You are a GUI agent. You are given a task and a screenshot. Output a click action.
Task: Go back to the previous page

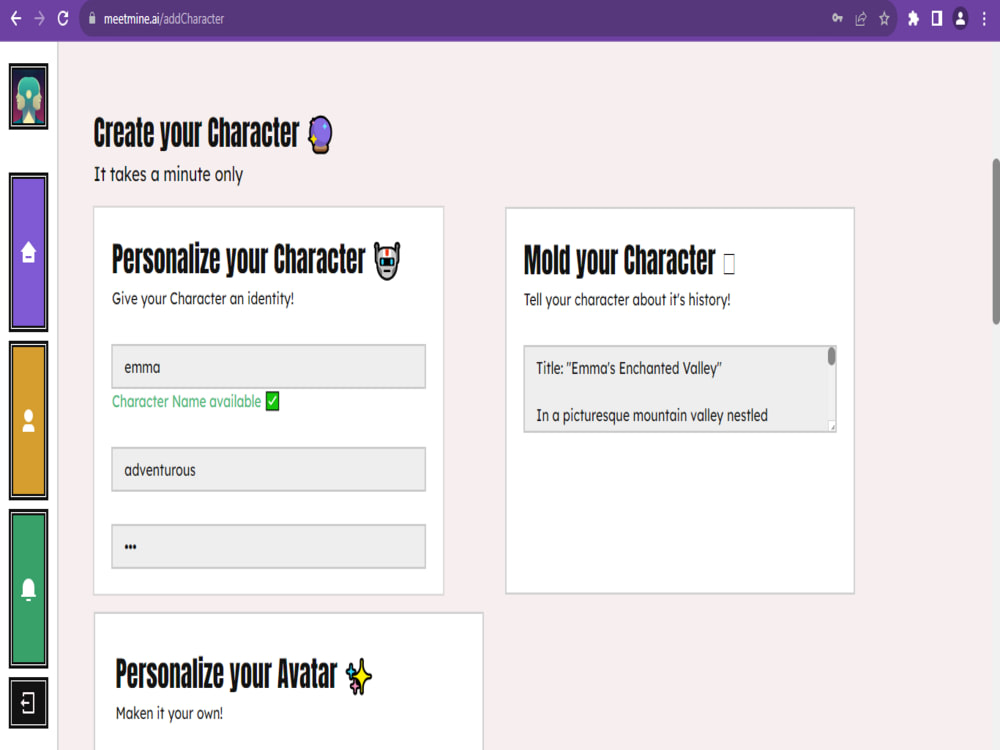(16, 18)
